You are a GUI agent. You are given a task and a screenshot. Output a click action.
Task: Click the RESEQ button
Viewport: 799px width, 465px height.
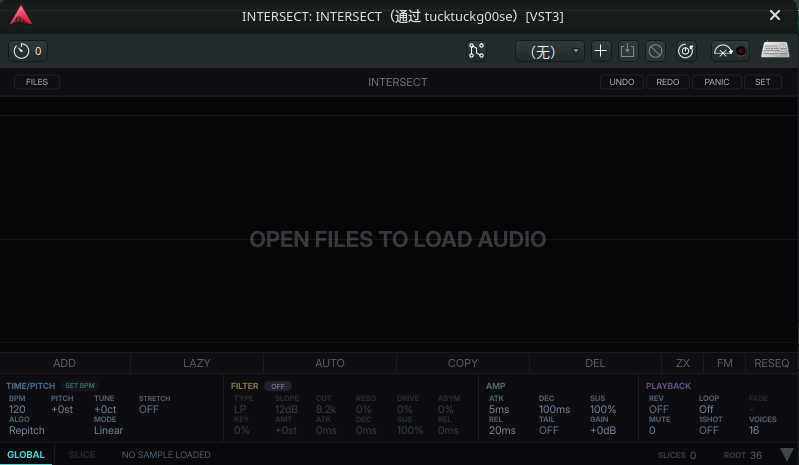[x=771, y=363]
